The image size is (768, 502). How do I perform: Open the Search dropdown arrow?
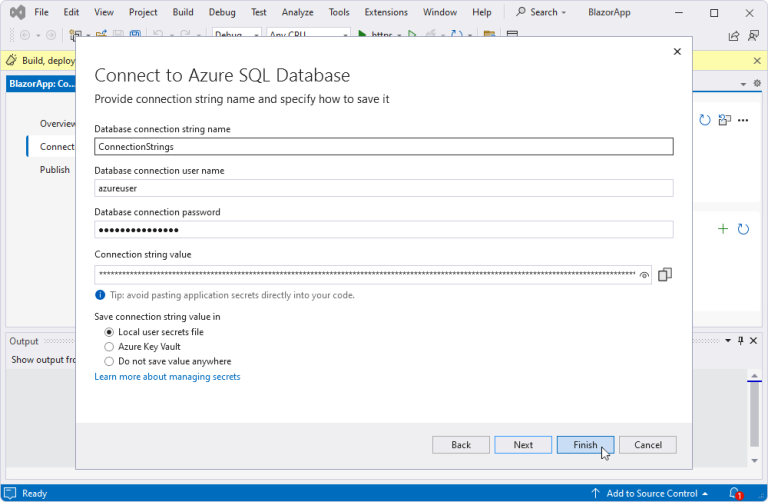pos(564,12)
